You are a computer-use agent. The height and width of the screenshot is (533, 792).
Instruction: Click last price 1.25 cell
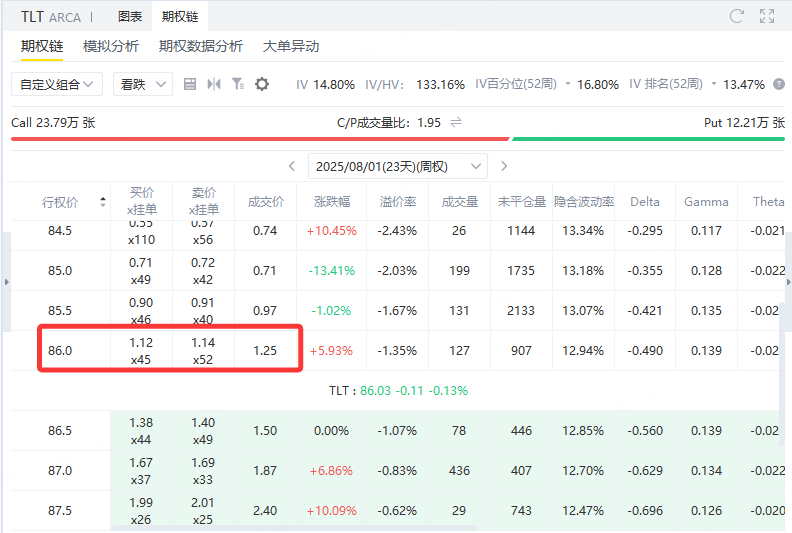(x=265, y=351)
